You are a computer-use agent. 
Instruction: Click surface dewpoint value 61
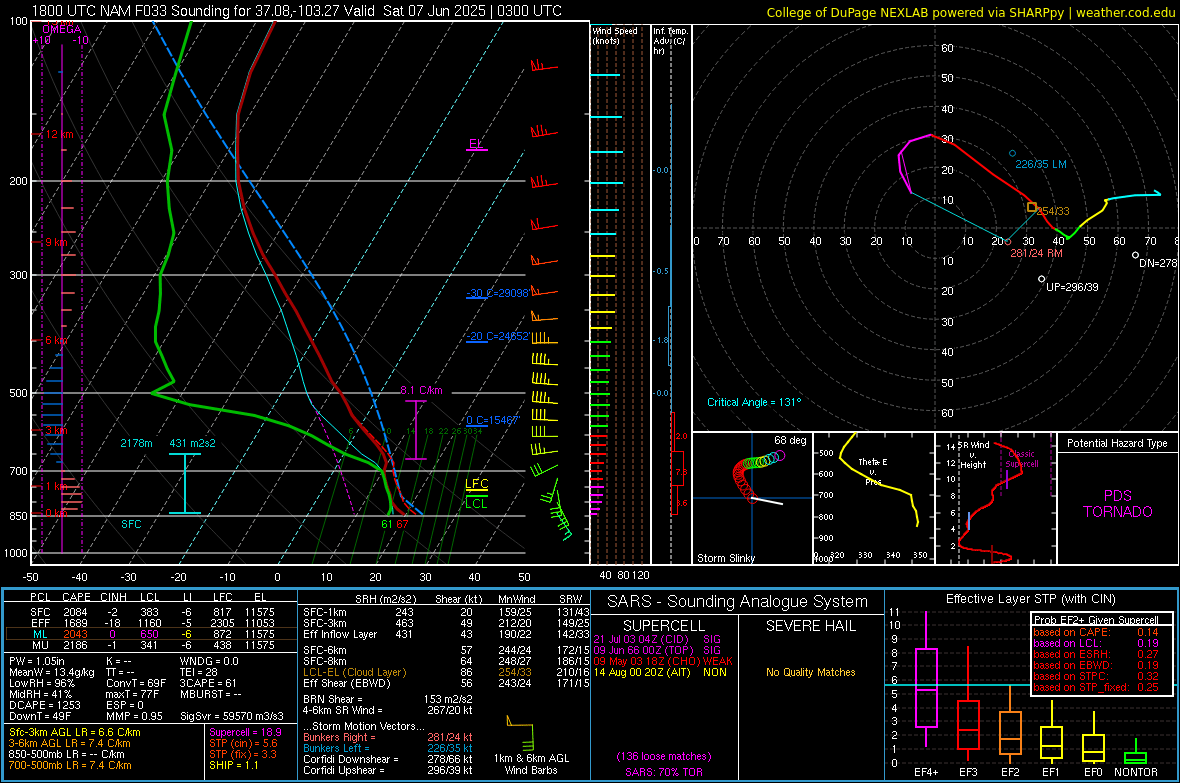387,524
